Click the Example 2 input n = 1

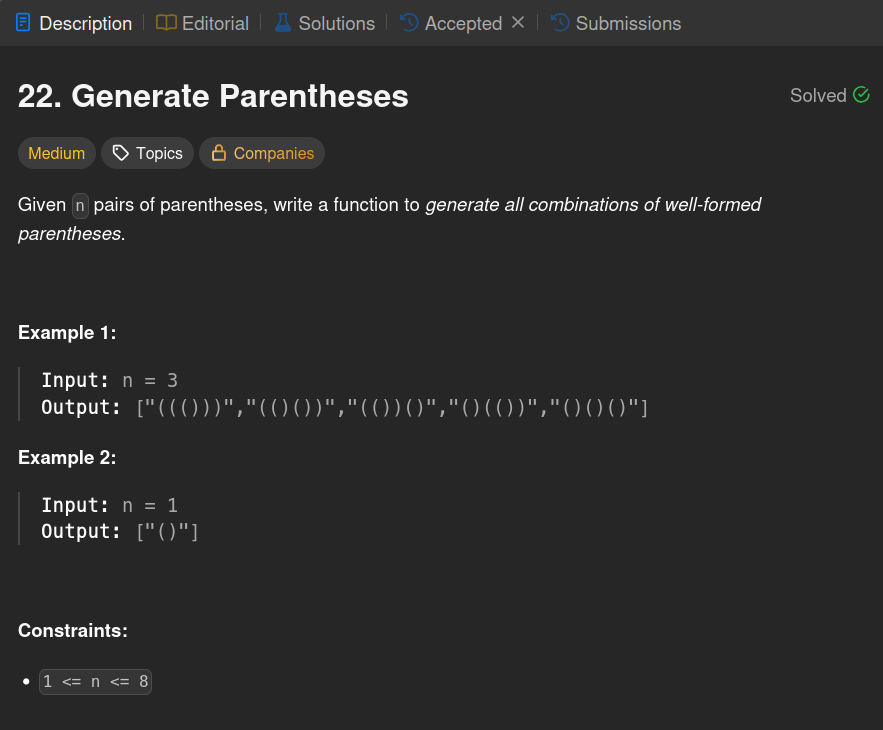(150, 505)
